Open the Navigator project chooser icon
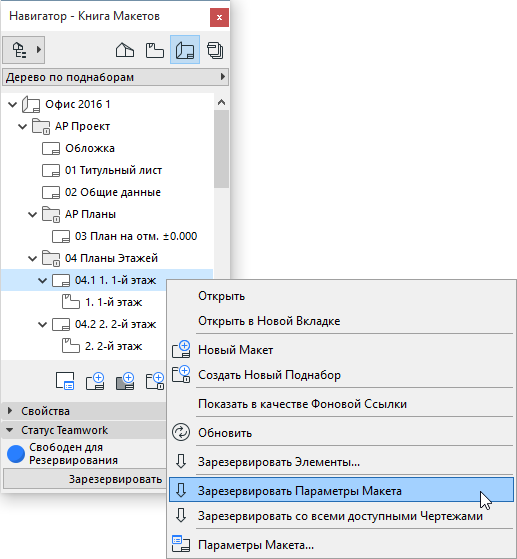Screen dimensions: 517x559 (24, 50)
